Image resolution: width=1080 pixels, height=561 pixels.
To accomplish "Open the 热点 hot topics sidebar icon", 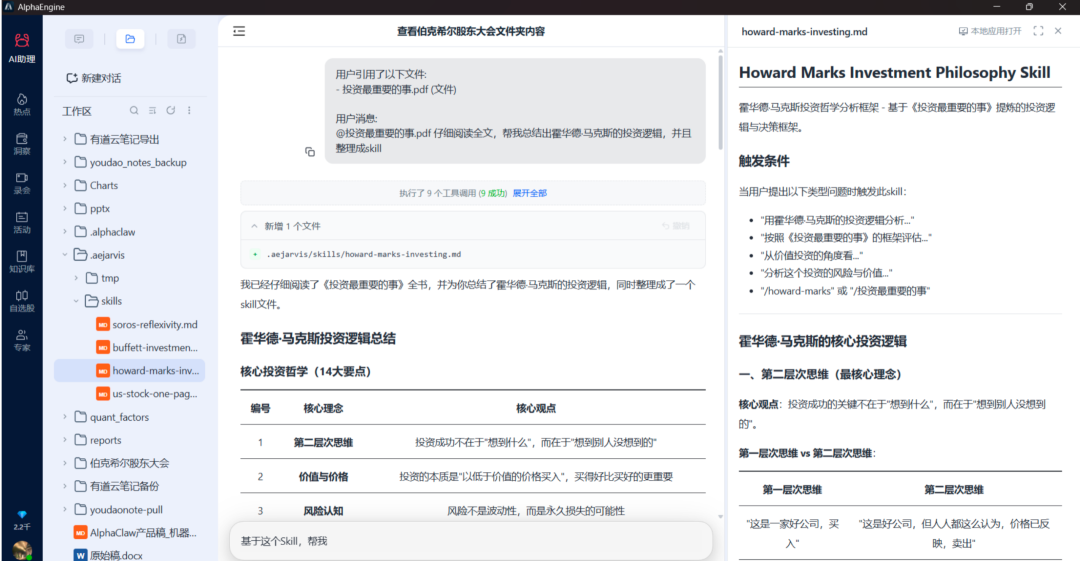I will pyautogui.click(x=21, y=103).
